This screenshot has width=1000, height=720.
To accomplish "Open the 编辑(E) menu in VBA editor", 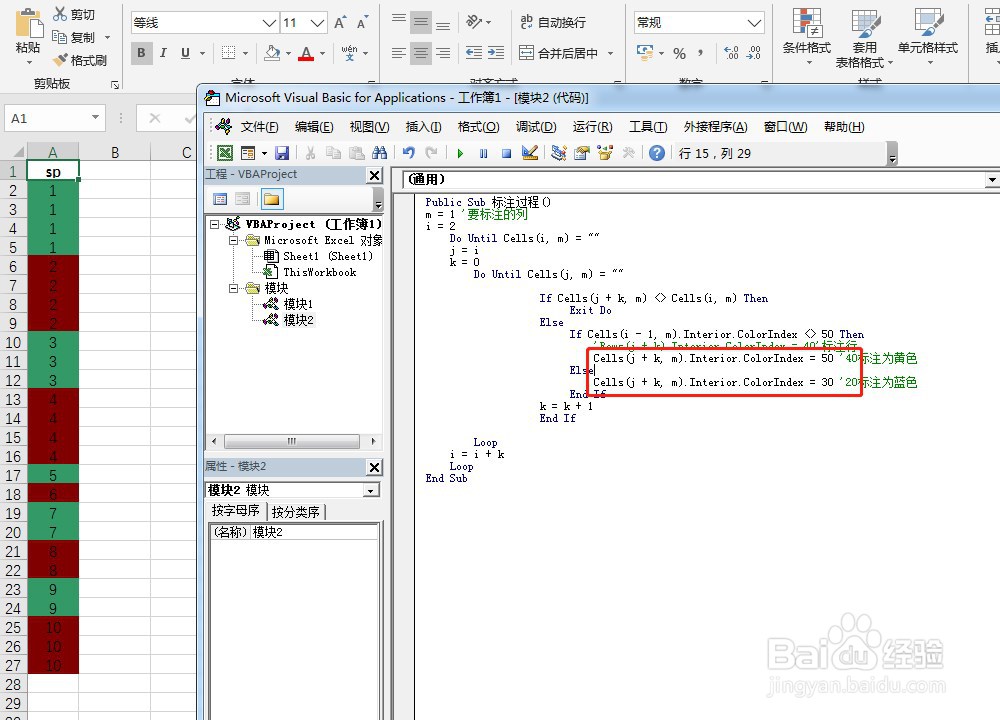I will [x=314, y=127].
